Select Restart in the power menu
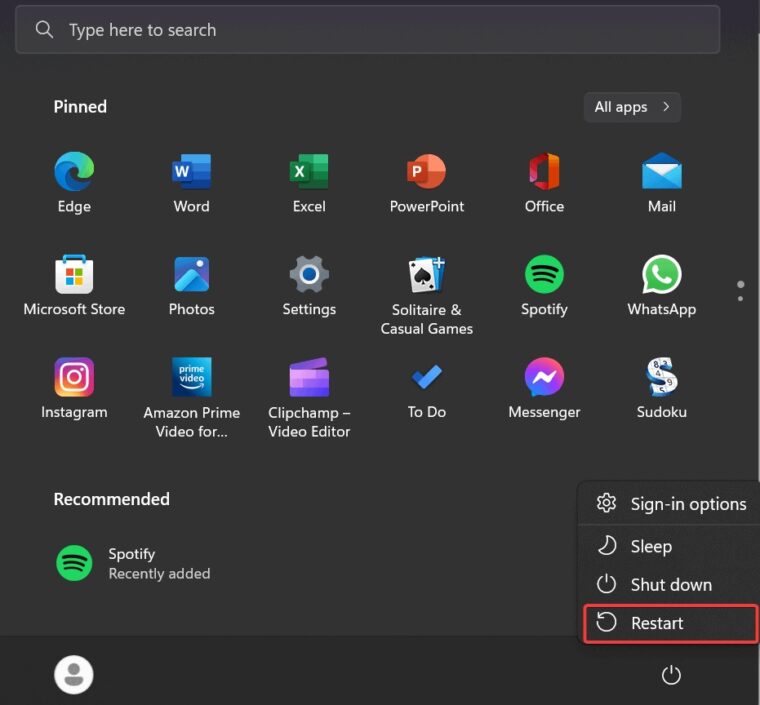760x705 pixels. (671, 623)
